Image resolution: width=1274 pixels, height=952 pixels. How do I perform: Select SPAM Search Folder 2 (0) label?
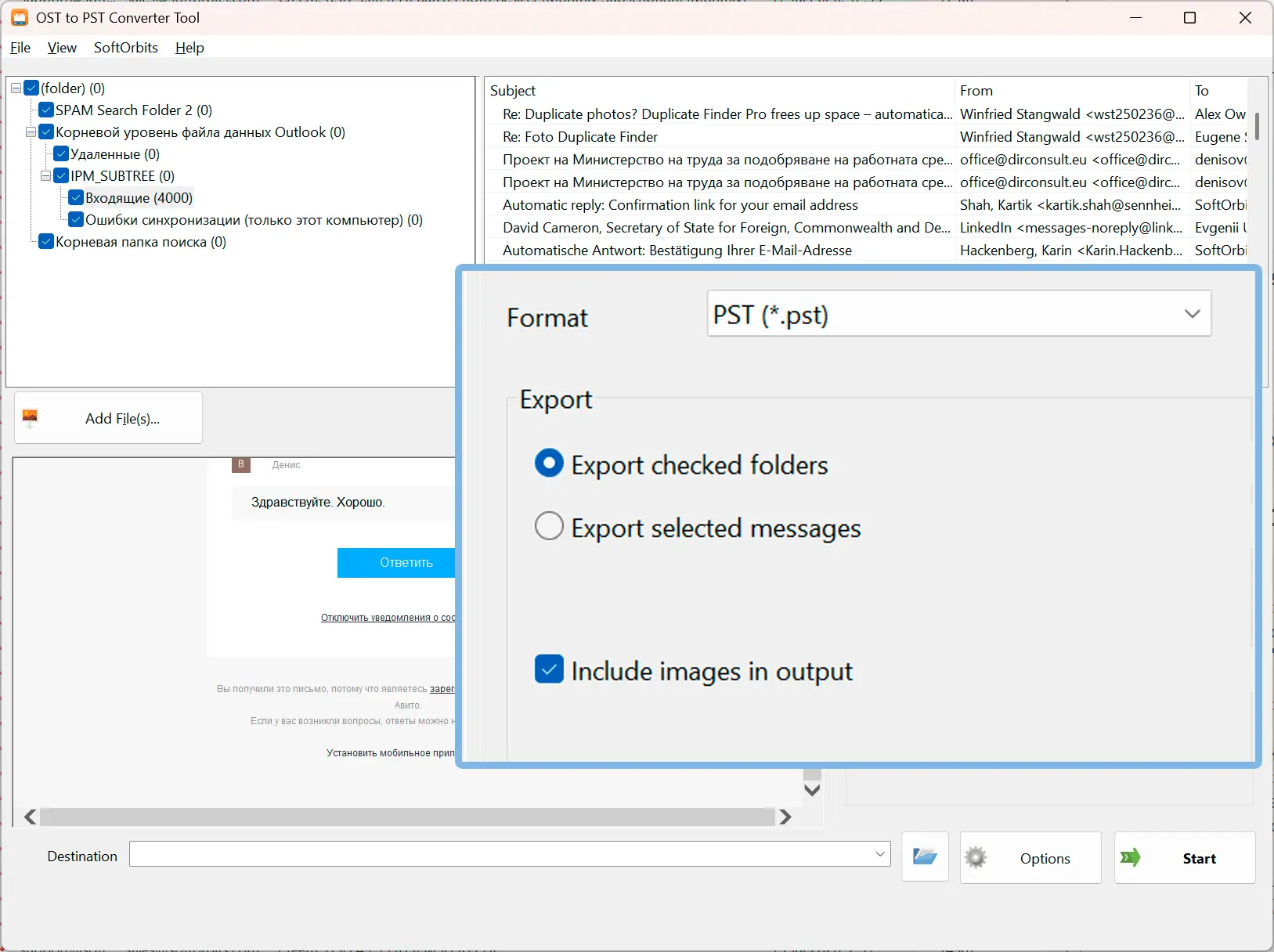(134, 110)
